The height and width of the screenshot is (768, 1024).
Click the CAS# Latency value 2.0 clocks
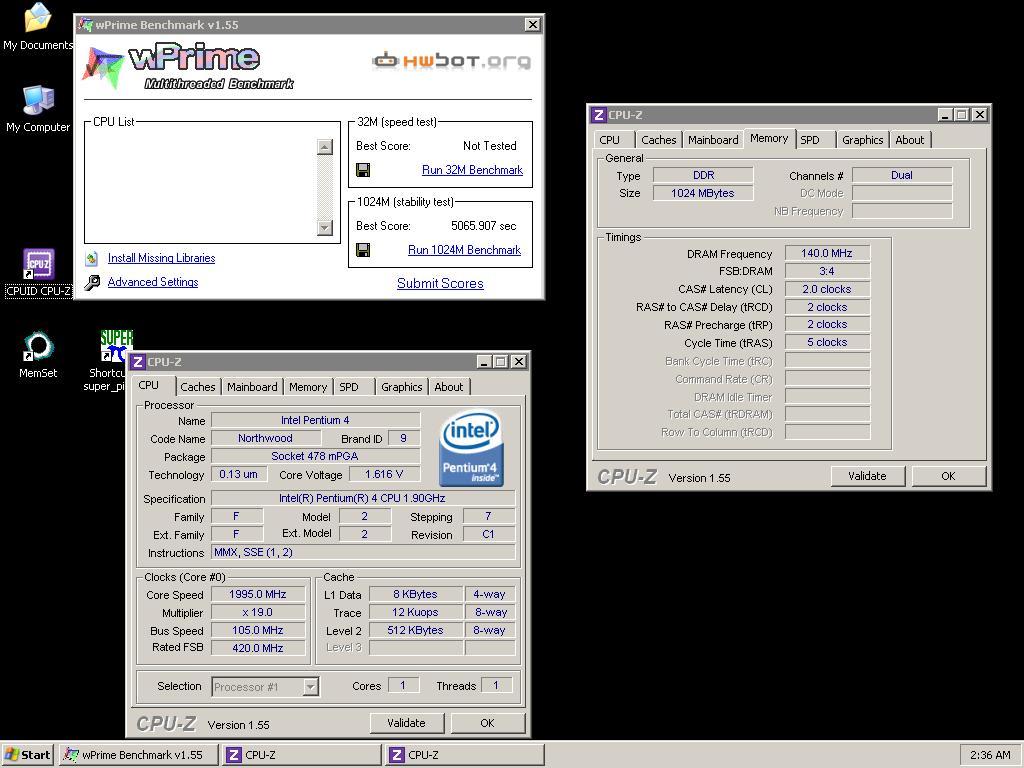click(827, 289)
